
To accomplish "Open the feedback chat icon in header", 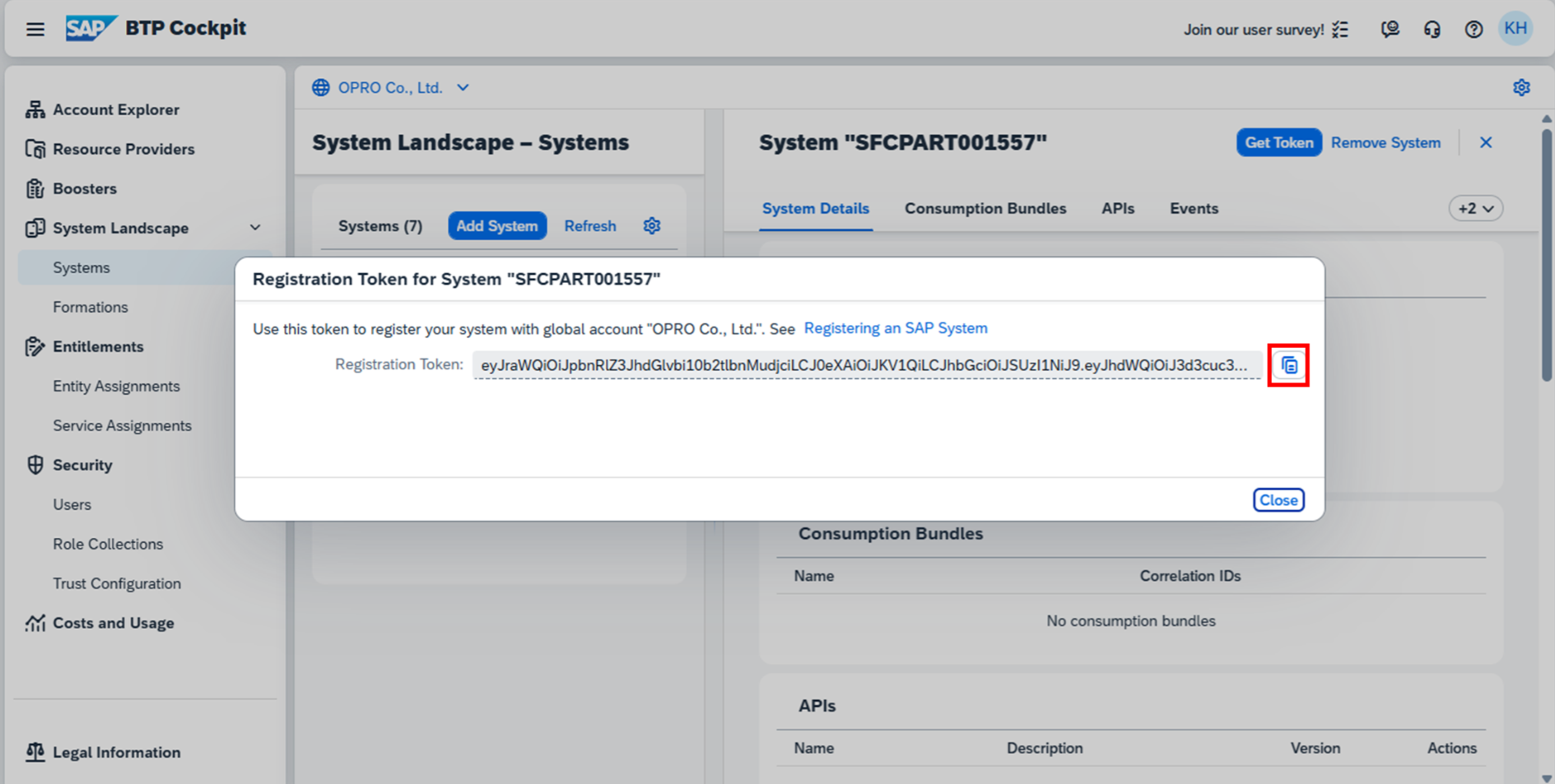I will 1390,30.
